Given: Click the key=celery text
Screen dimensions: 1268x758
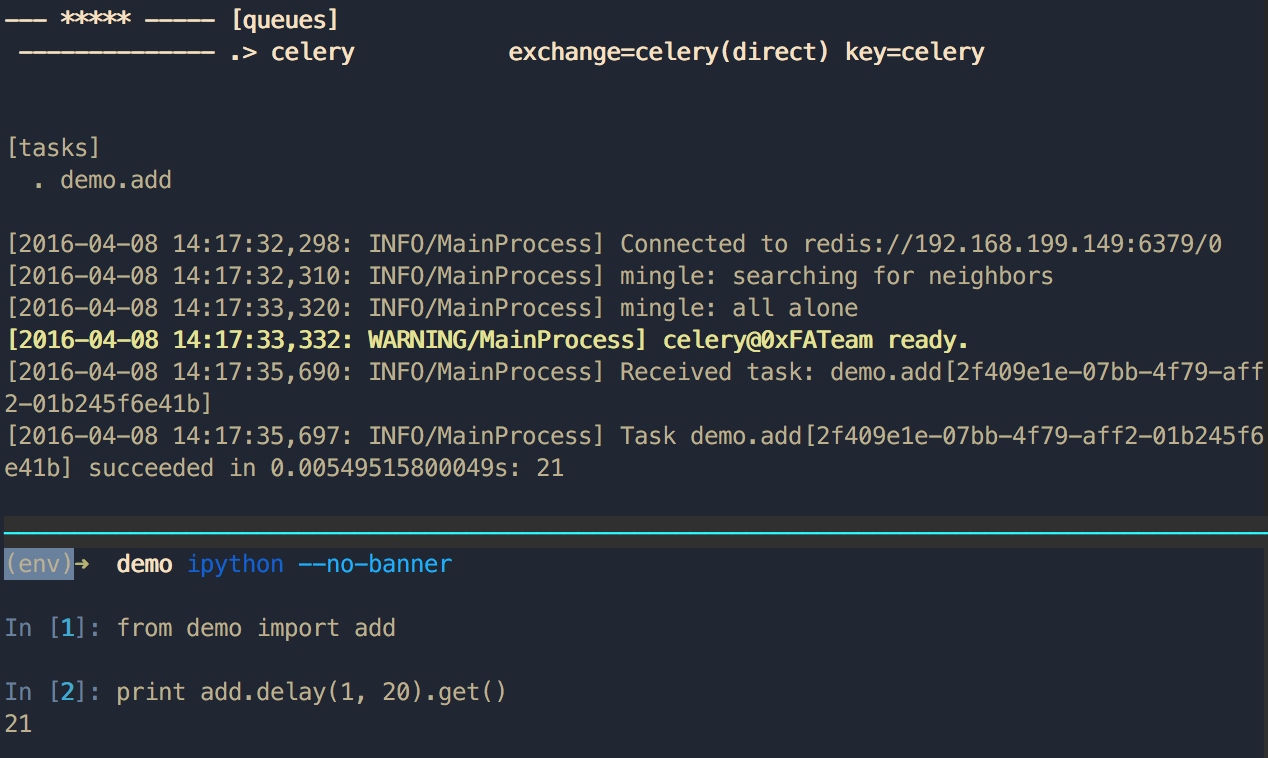Looking at the screenshot, I should pos(914,52).
